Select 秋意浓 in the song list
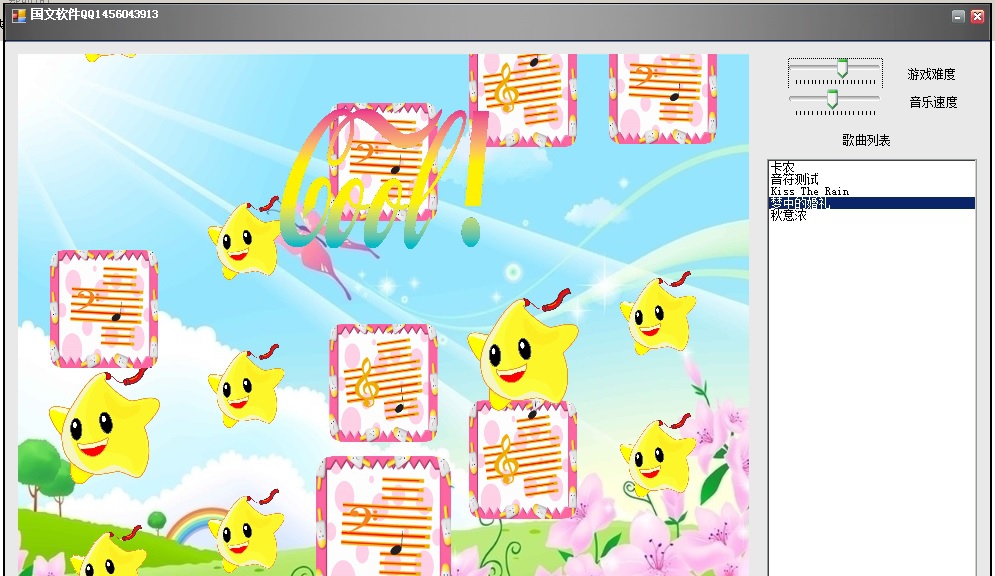Viewport: 995px width, 576px height. [x=871, y=215]
